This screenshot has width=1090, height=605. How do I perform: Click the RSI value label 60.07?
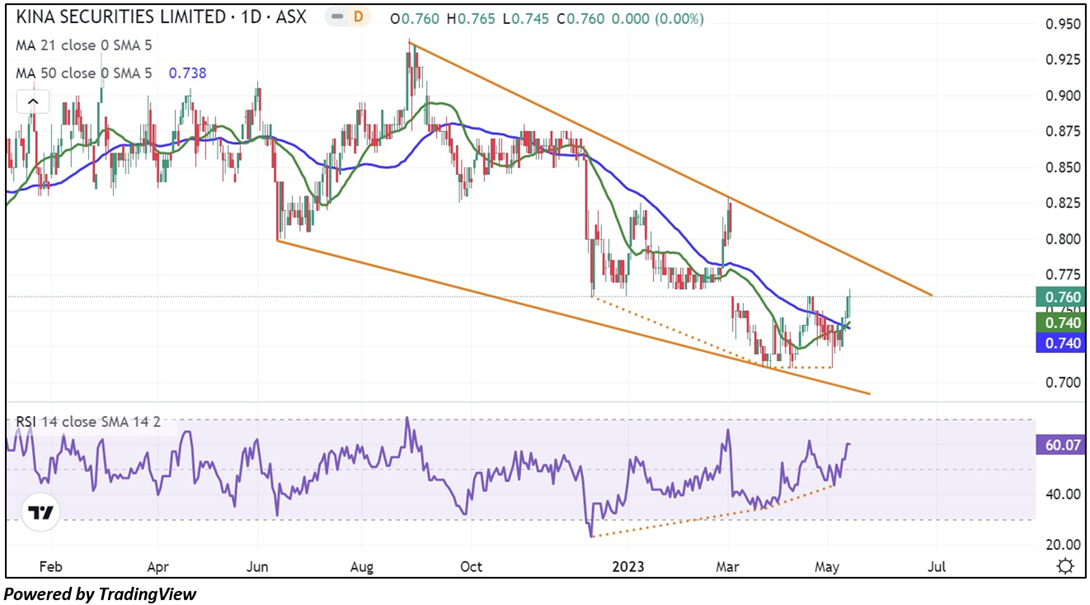[1060, 444]
